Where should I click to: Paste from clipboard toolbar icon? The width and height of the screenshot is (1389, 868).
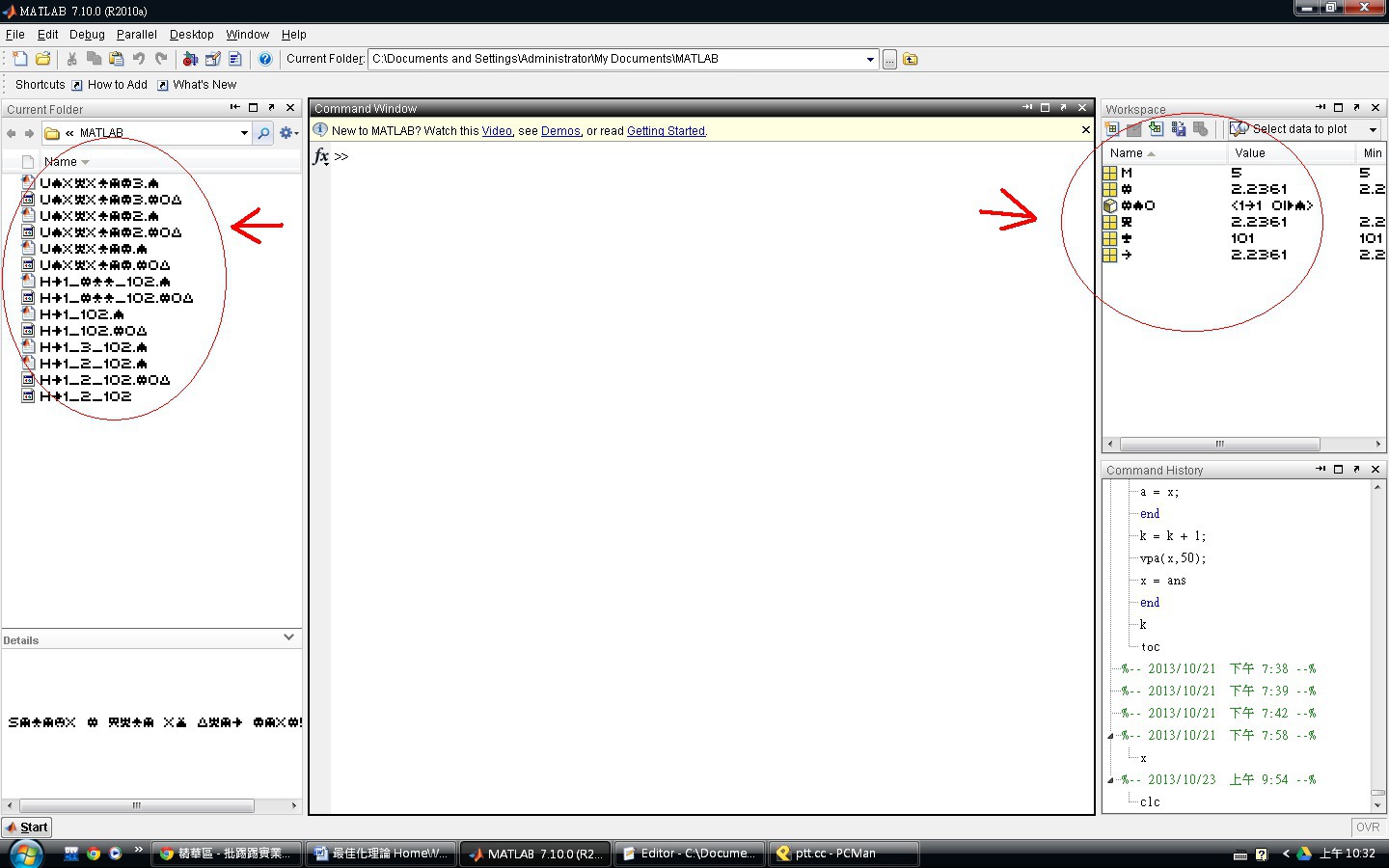point(116,59)
